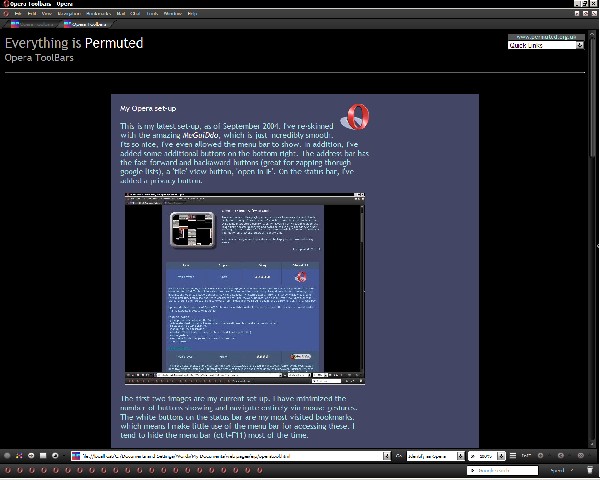Click the My Opera set-up heading
Screen dimensions: 600x480
click(x=148, y=109)
